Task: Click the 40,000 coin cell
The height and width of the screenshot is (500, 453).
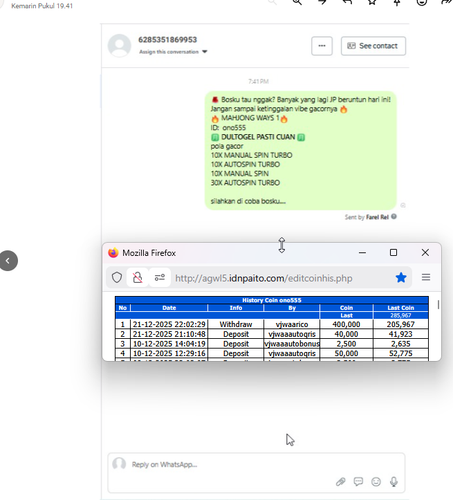Action: point(346,334)
